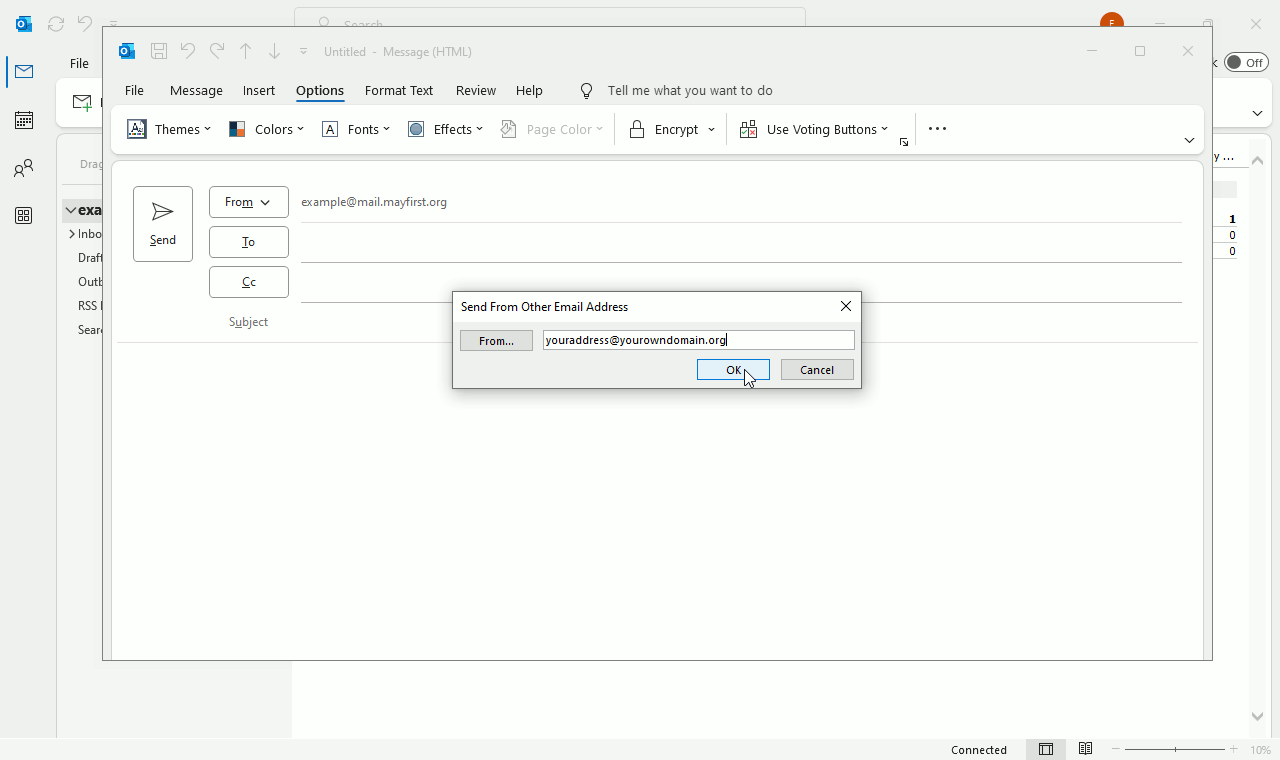
Task: Open Calendar view in Outlook sidebar
Action: point(24,120)
